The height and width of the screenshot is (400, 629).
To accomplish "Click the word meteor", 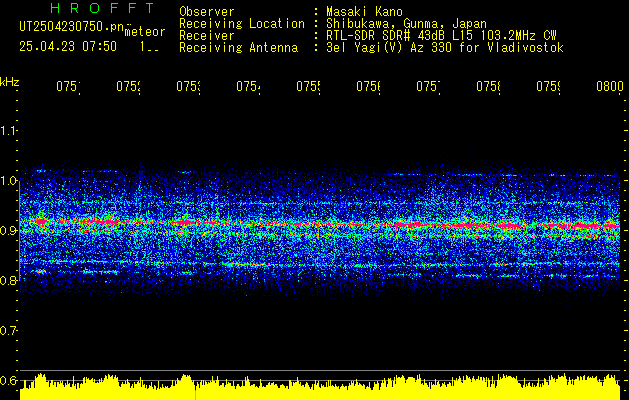I will pyautogui.click(x=145, y=31).
